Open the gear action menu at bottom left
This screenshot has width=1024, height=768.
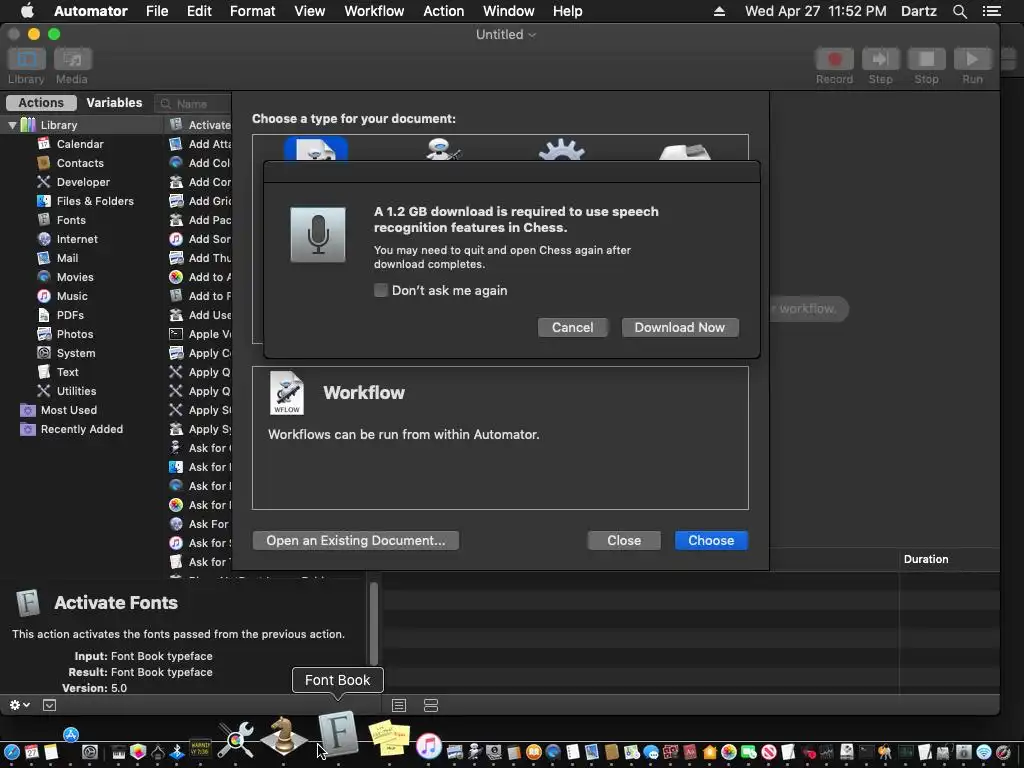click(19, 705)
